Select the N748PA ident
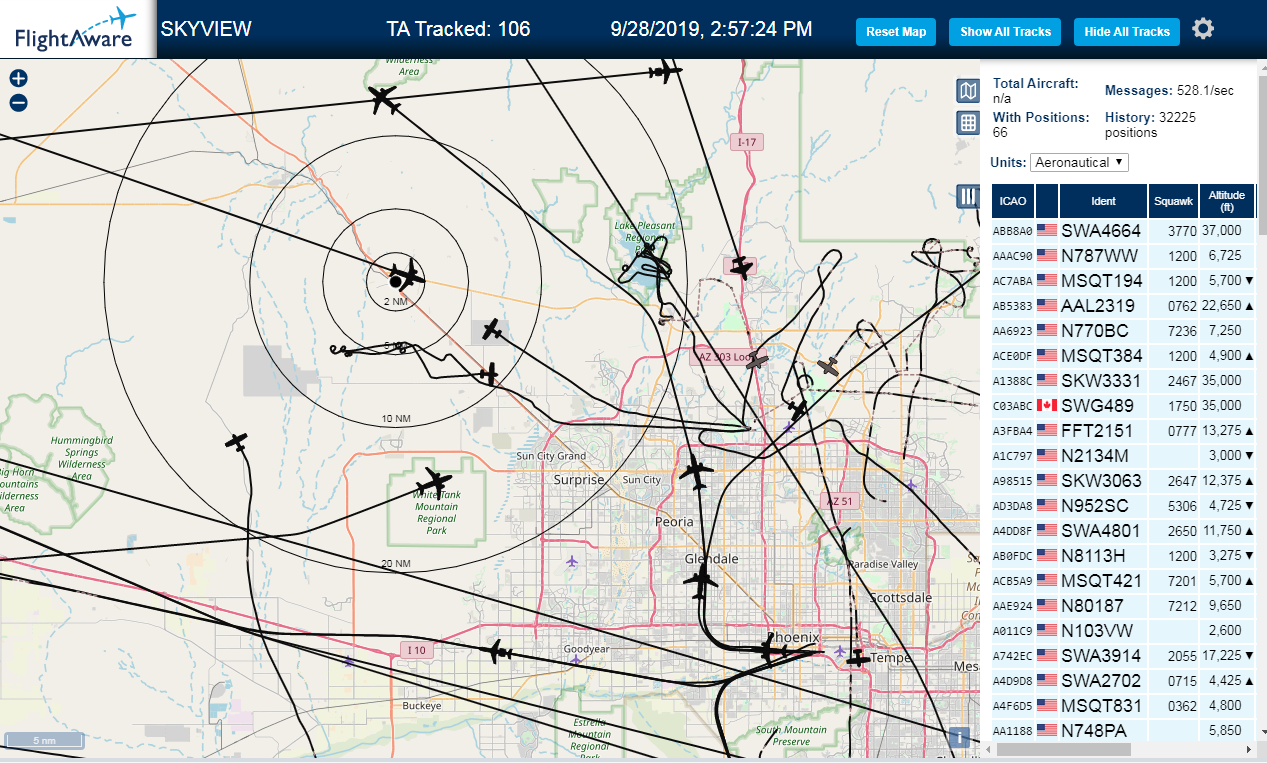Image resolution: width=1267 pixels, height=763 pixels. pos(1094,730)
